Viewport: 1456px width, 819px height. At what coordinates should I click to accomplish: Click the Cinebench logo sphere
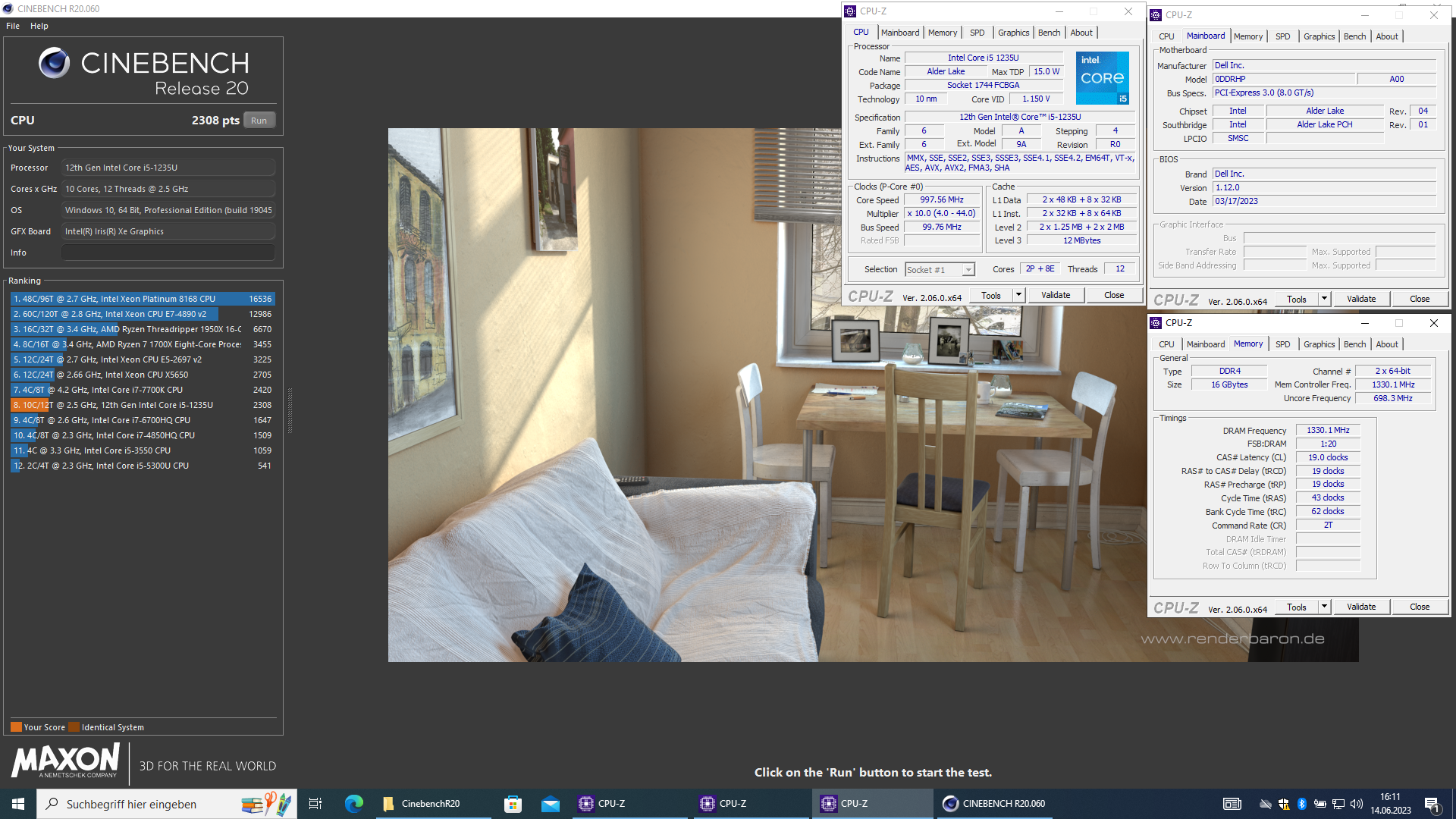coord(54,63)
